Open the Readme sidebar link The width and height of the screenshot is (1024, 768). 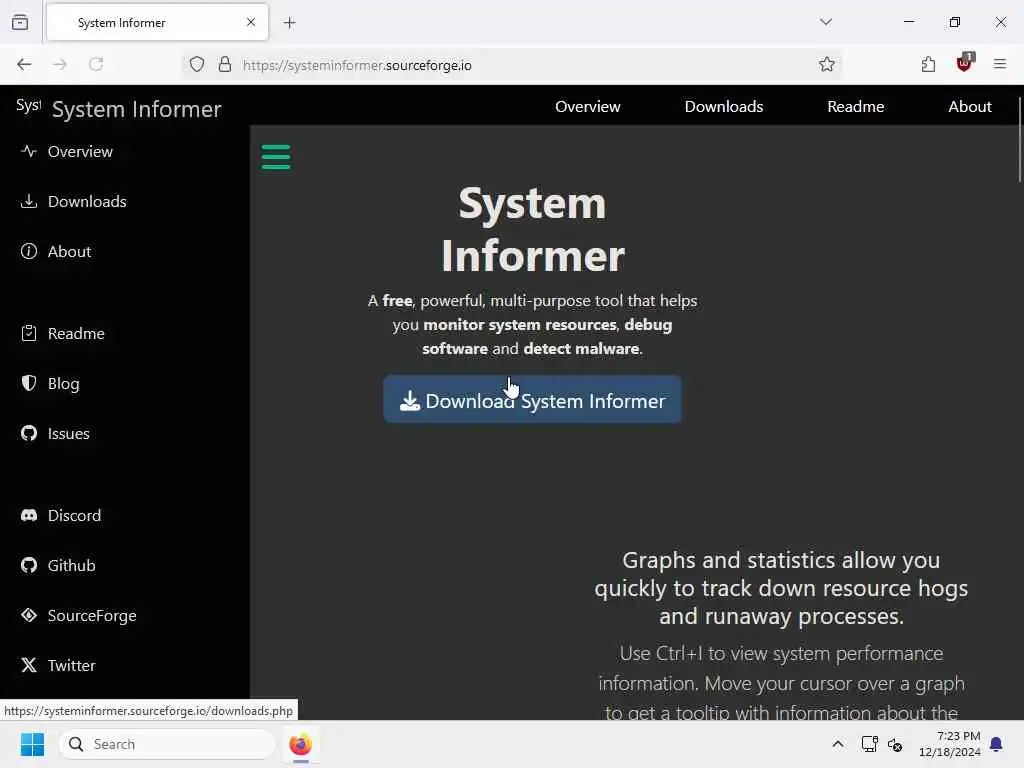(x=76, y=333)
